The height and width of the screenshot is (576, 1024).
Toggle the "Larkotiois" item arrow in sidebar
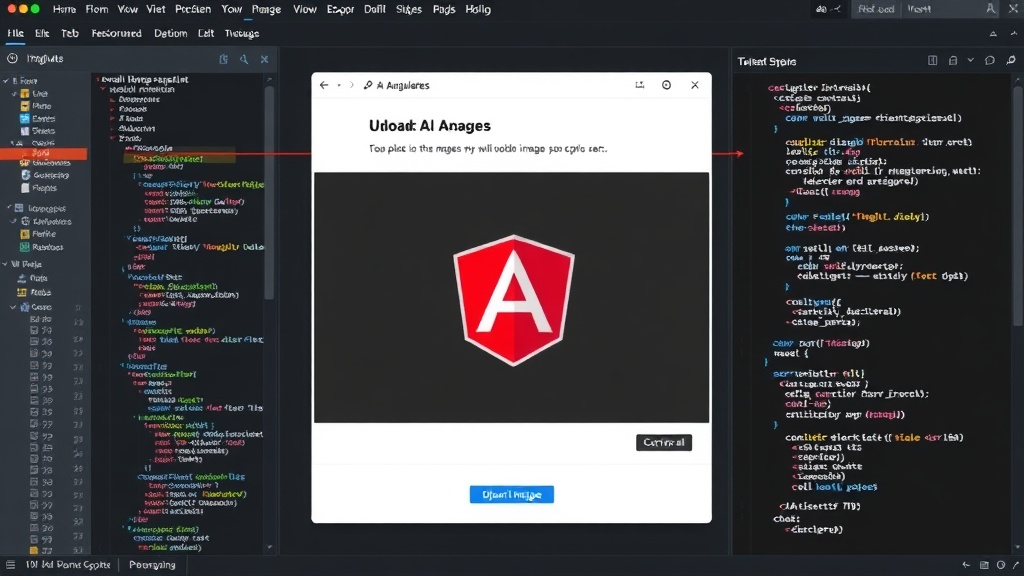pyautogui.click(x=13, y=221)
